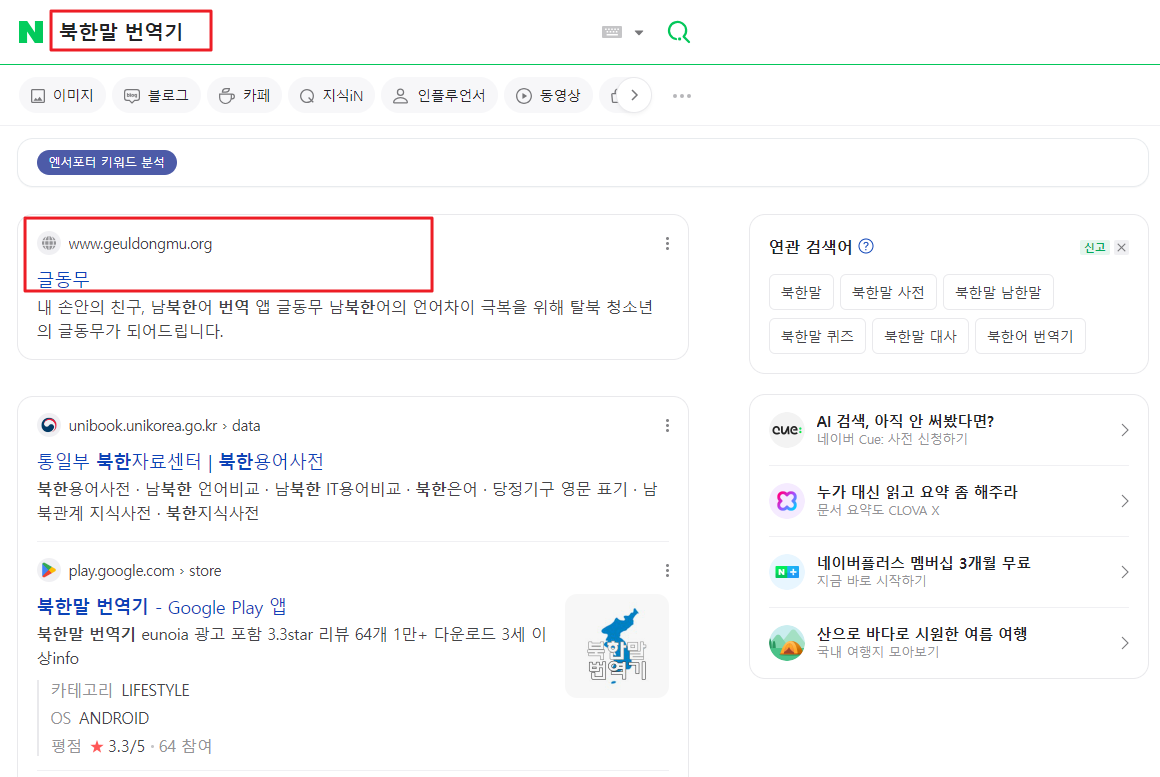Viewport: 1160px width, 777px height.
Task: Click the 글동무 description snippet text
Action: pyautogui.click(x=345, y=319)
